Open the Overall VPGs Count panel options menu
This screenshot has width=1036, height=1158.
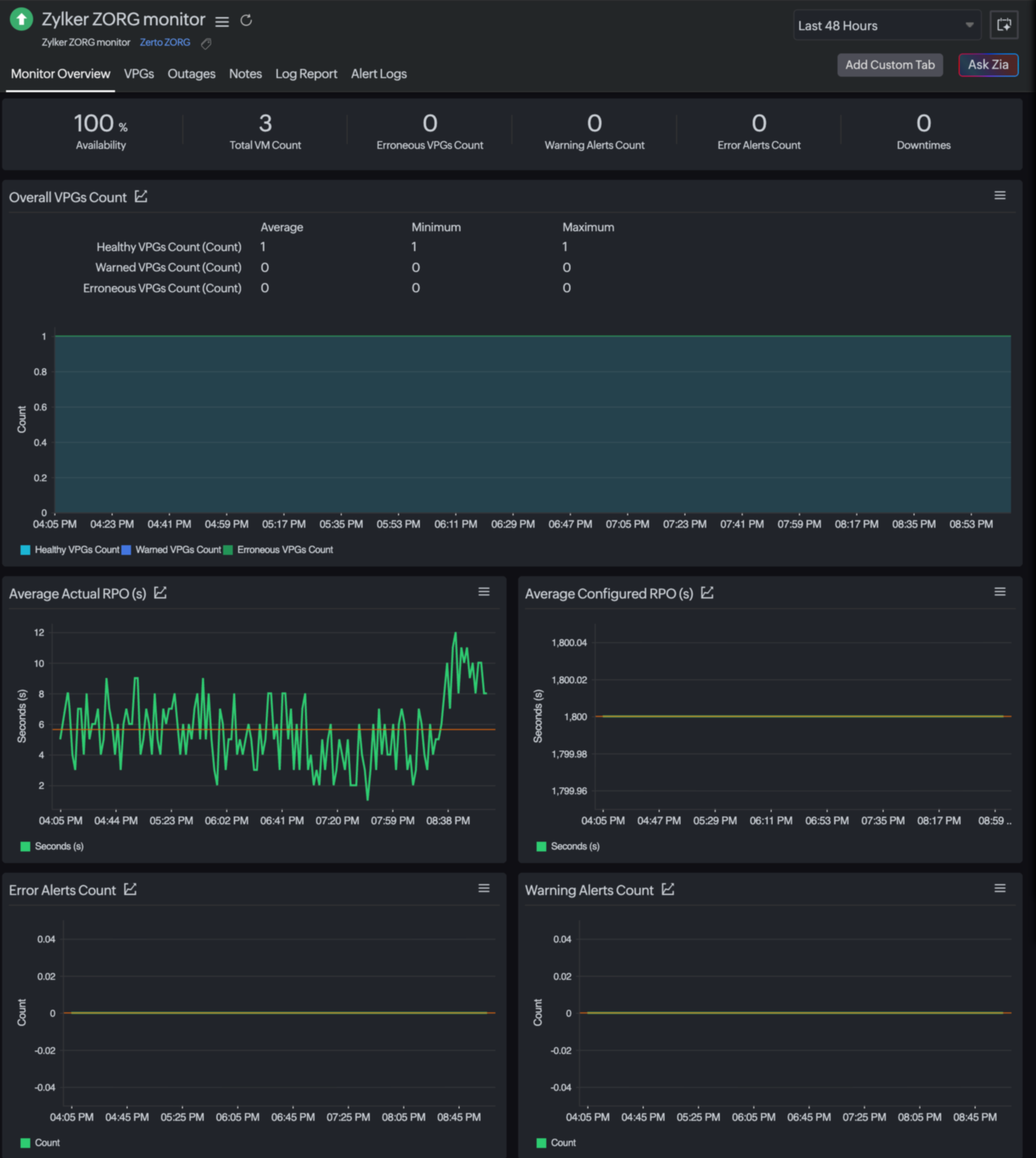(1000, 196)
